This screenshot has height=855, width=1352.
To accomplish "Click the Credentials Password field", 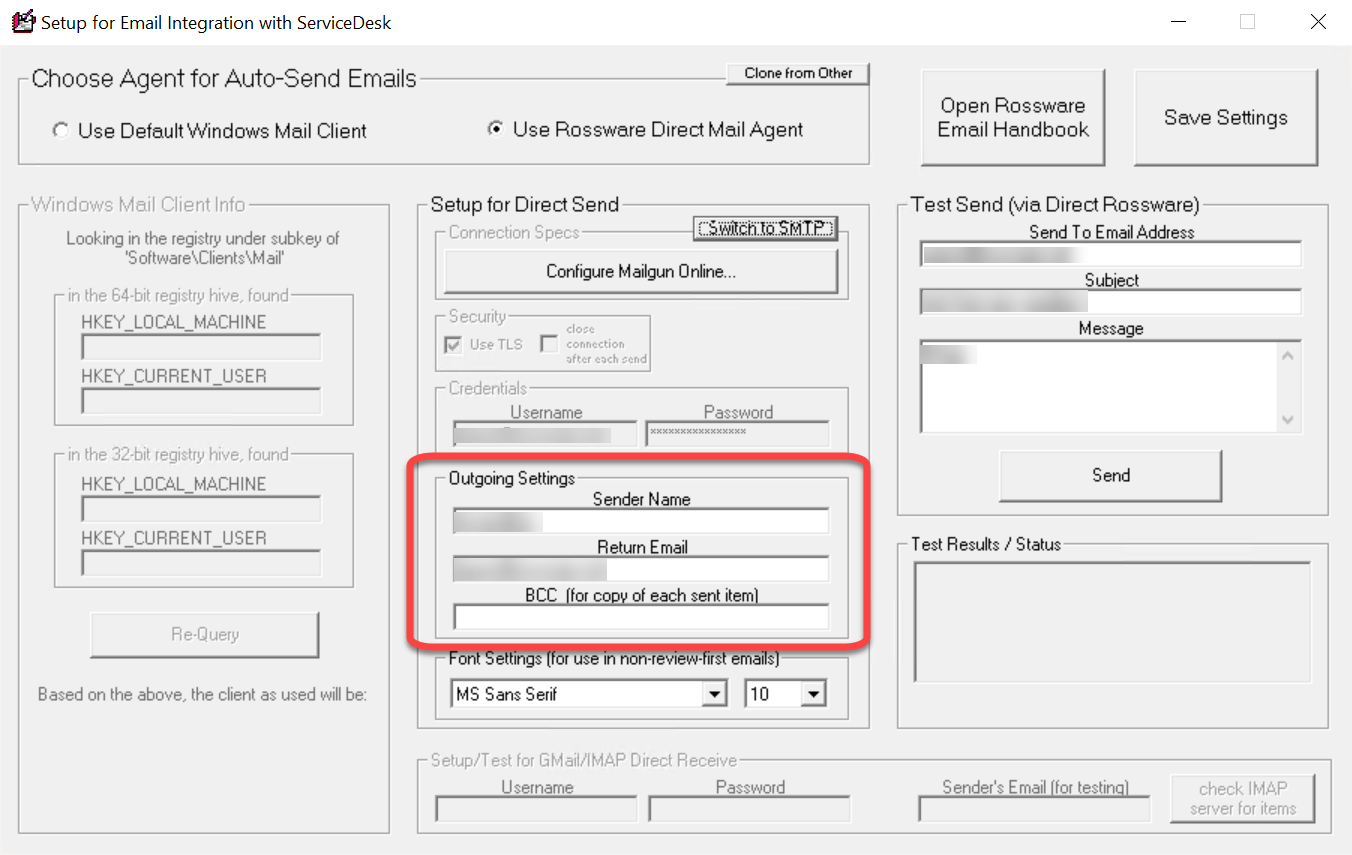I will pos(737,434).
